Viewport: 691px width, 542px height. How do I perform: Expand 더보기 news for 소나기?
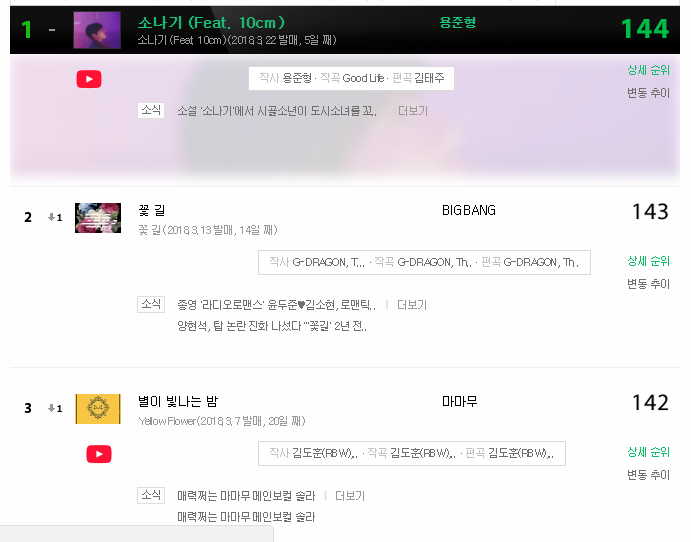click(x=413, y=111)
